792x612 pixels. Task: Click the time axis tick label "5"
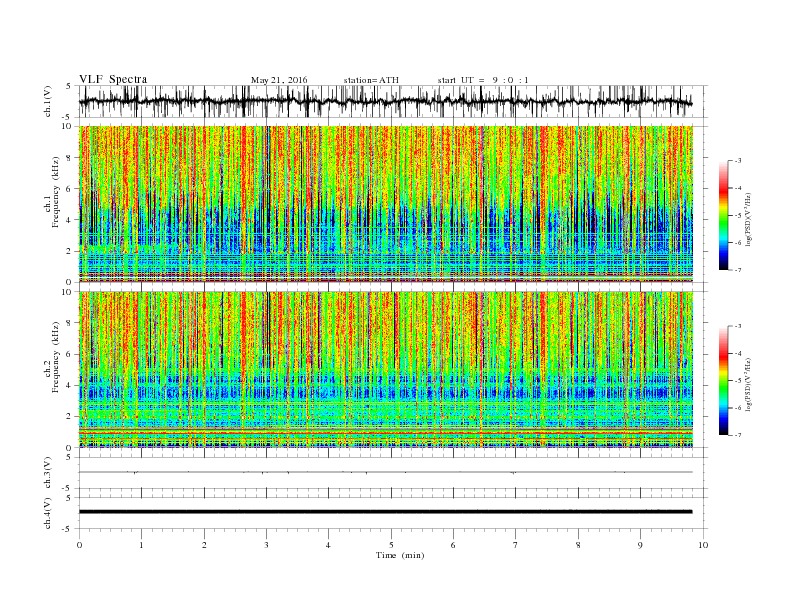pos(391,545)
